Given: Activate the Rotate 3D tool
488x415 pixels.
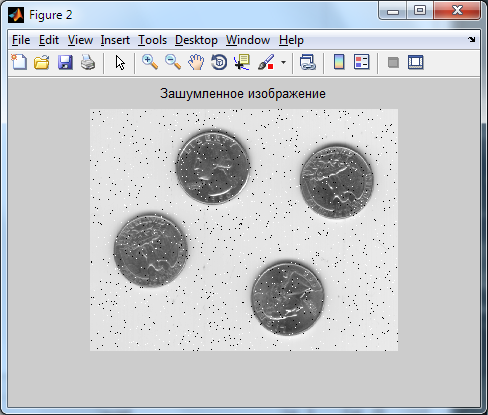Looking at the screenshot, I should coord(219,62).
